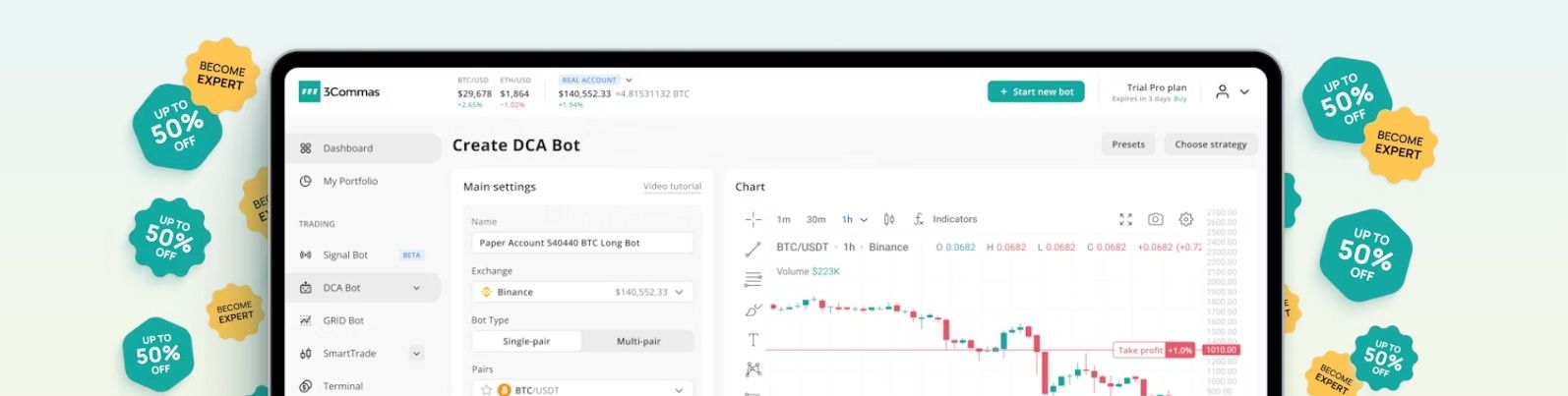1568x396 pixels.
Task: Enter fullscreen chart mode
Action: (1126, 219)
